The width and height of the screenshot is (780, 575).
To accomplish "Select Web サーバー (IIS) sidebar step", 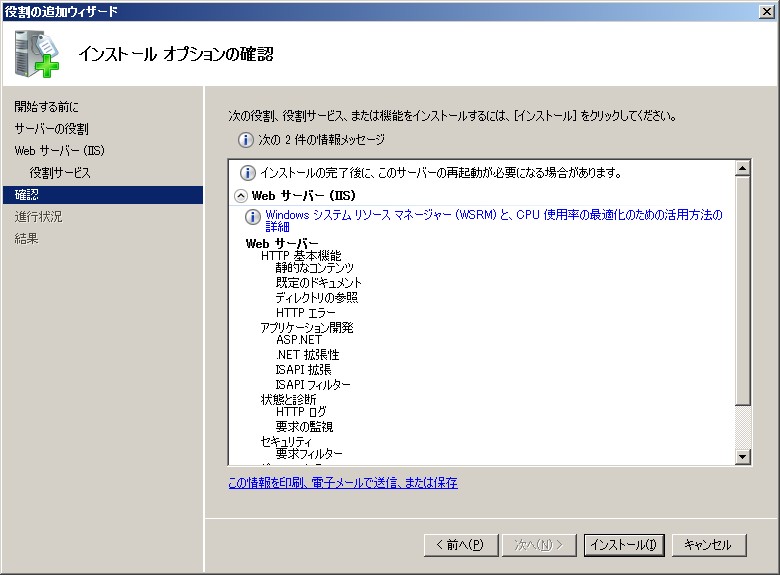I will pos(59,151).
